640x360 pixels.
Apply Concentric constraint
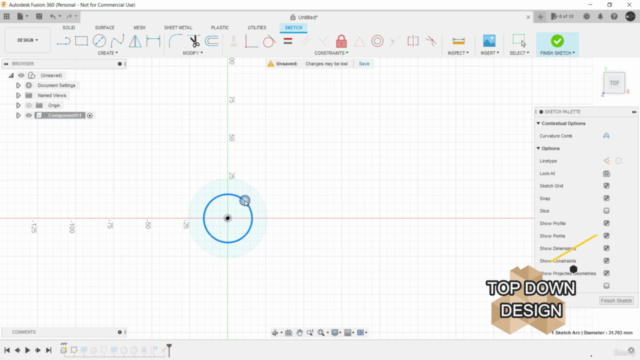[377, 41]
